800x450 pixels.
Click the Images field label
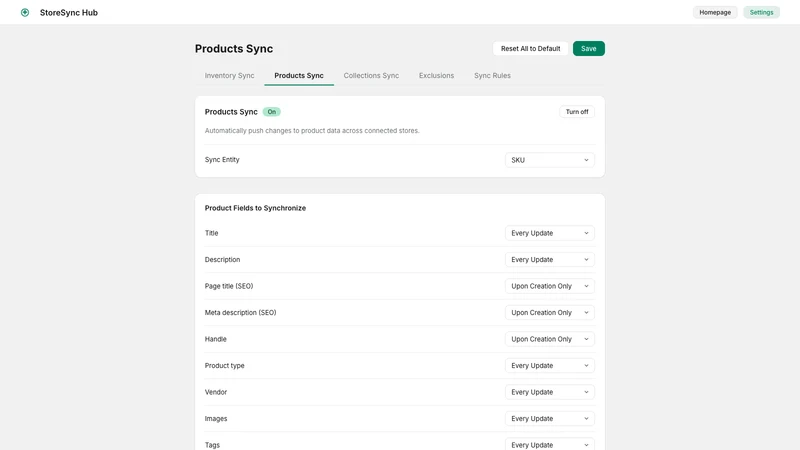tap(216, 419)
